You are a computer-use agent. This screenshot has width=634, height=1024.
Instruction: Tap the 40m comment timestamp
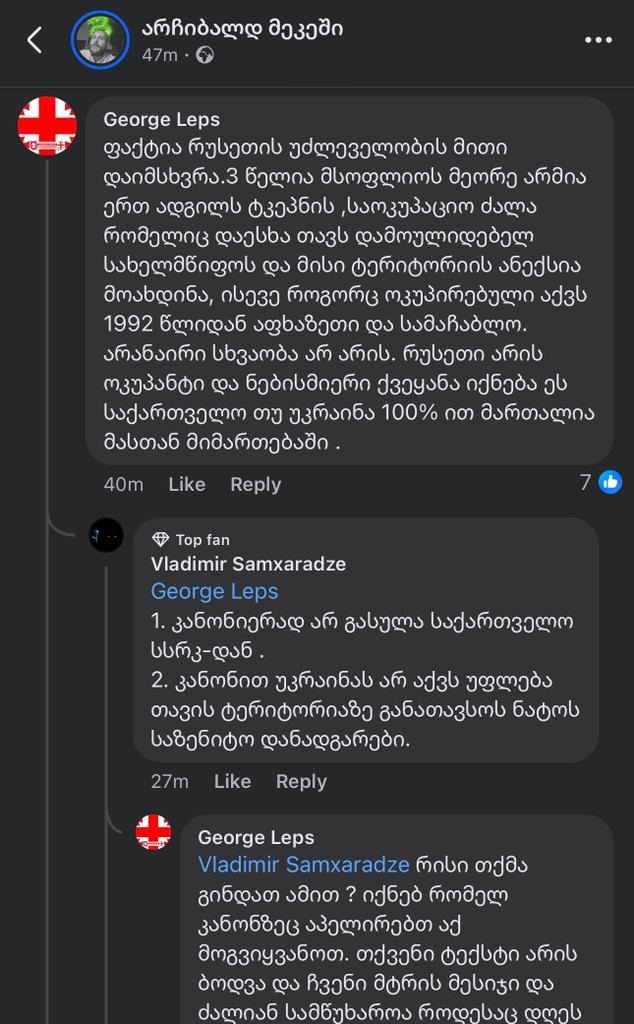pyautogui.click(x=122, y=484)
